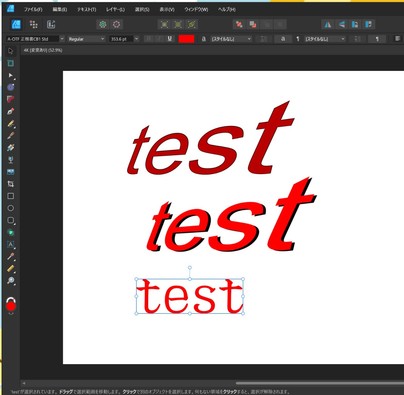Open the ヘルプ(H) menu
The image size is (404, 395).
227,10
